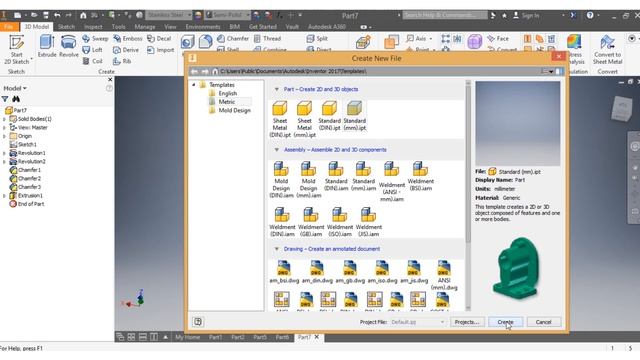Pick Standard (mm).iam assembly template
Image resolution: width=640 pixels, height=360 pixels.
pos(363,176)
